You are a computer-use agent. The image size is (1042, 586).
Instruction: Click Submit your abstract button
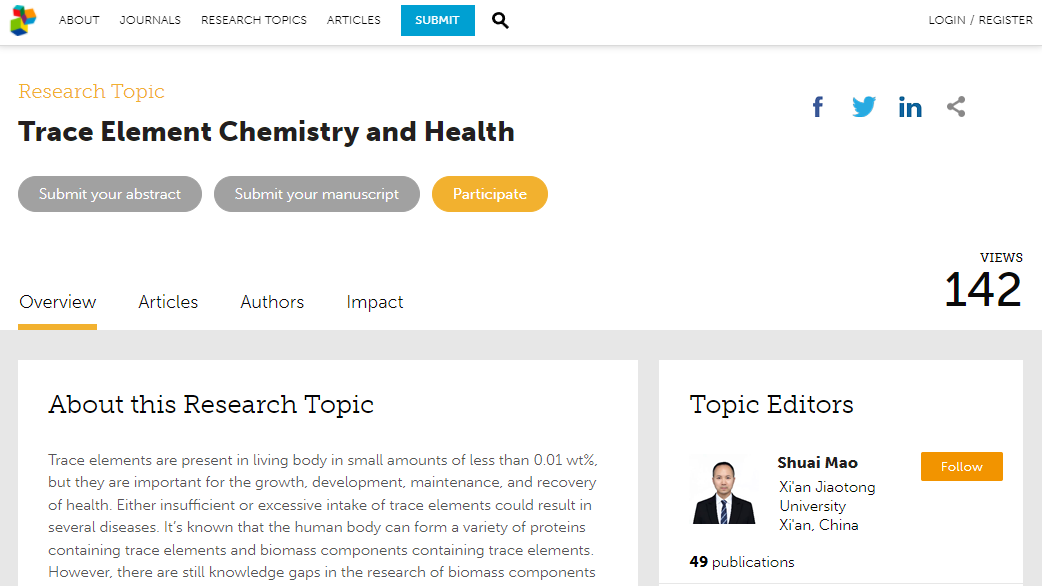110,194
